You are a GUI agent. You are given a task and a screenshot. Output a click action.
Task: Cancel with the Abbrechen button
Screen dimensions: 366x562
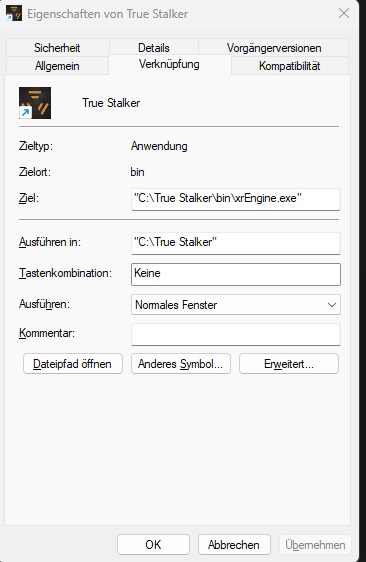(x=234, y=544)
